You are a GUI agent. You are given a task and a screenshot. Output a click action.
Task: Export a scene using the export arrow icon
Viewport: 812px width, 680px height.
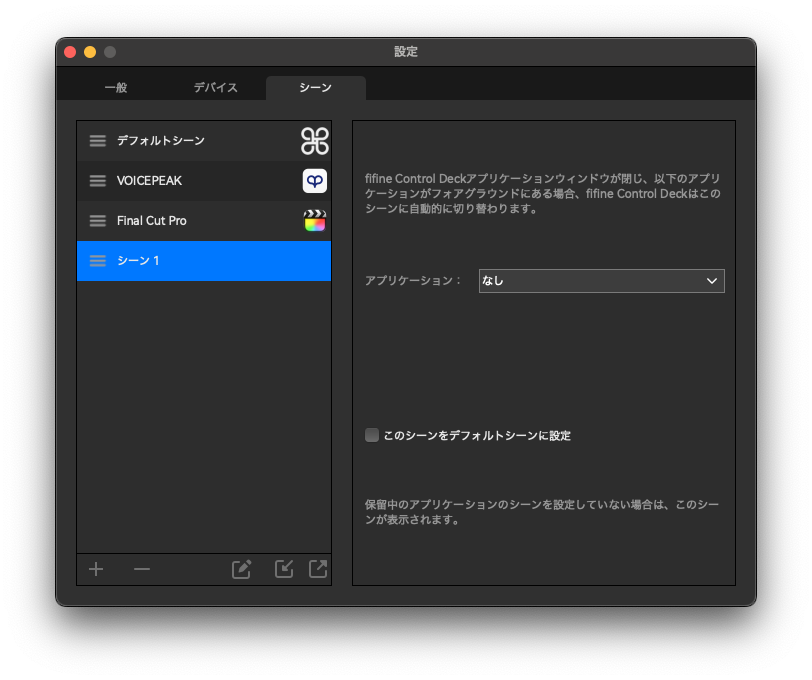point(317,569)
